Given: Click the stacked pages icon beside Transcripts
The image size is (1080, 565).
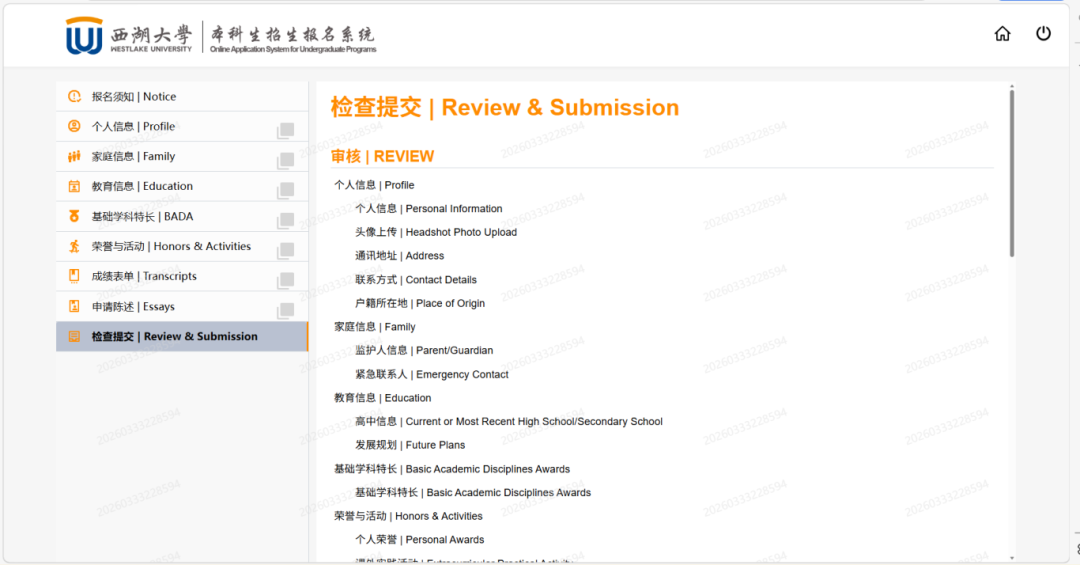Looking at the screenshot, I should pos(285,280).
